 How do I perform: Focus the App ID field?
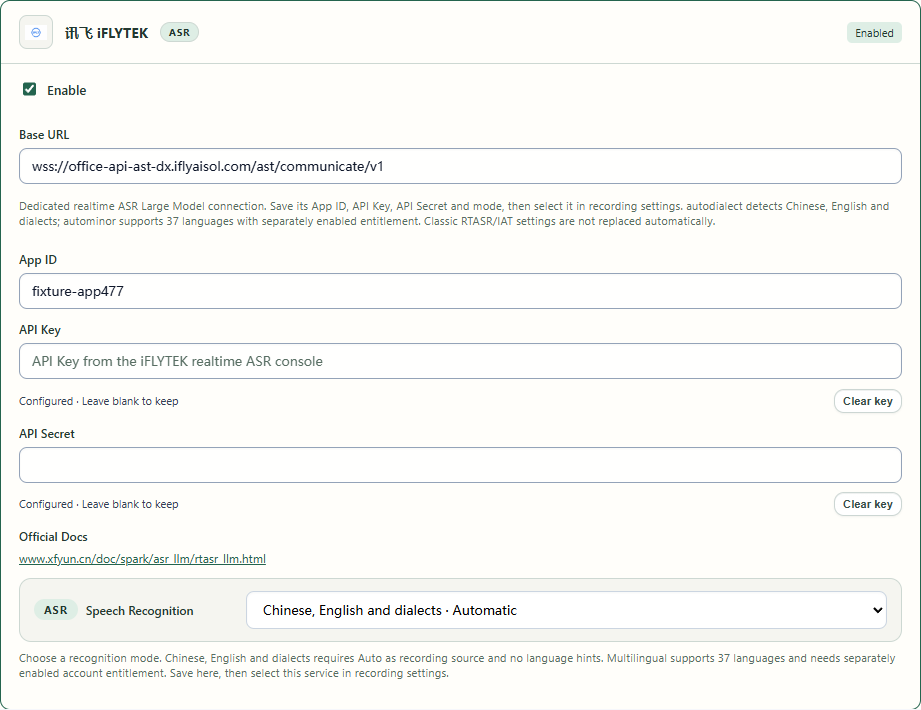pyautogui.click(x=460, y=291)
